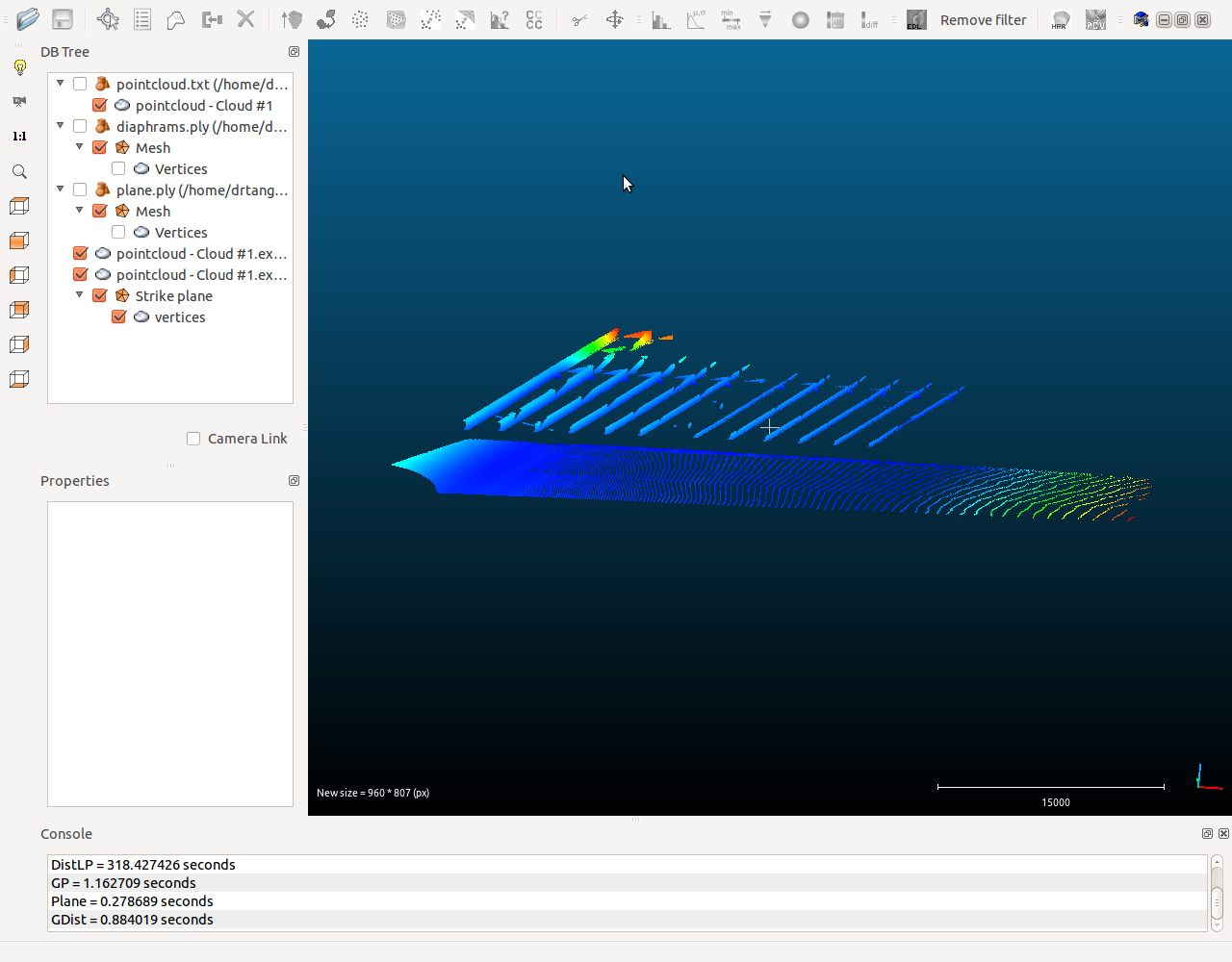Select the delete entity X icon
The height and width of the screenshot is (962, 1232).
coord(246,19)
